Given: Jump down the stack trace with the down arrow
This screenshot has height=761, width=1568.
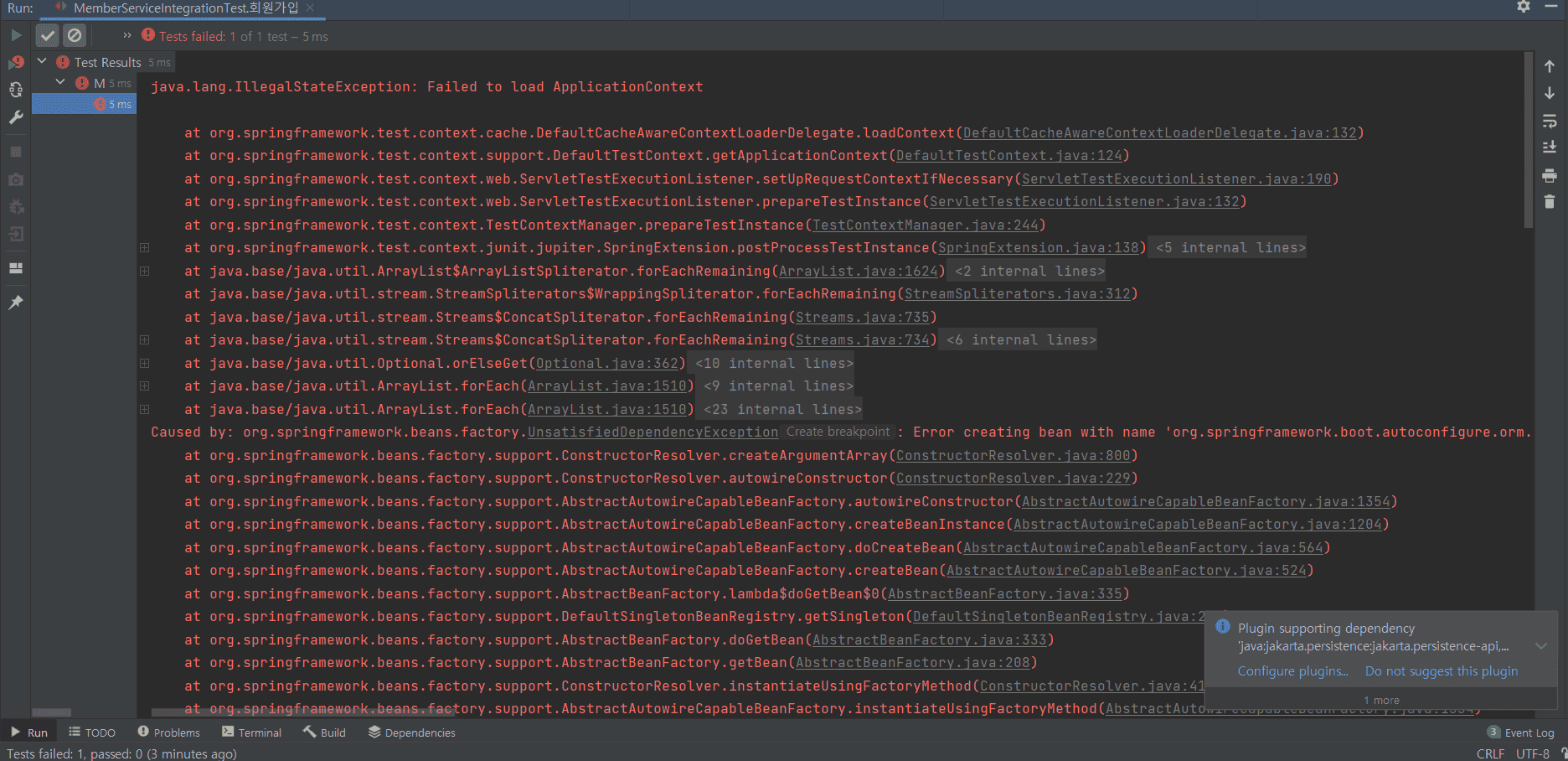Looking at the screenshot, I should tap(1550, 93).
